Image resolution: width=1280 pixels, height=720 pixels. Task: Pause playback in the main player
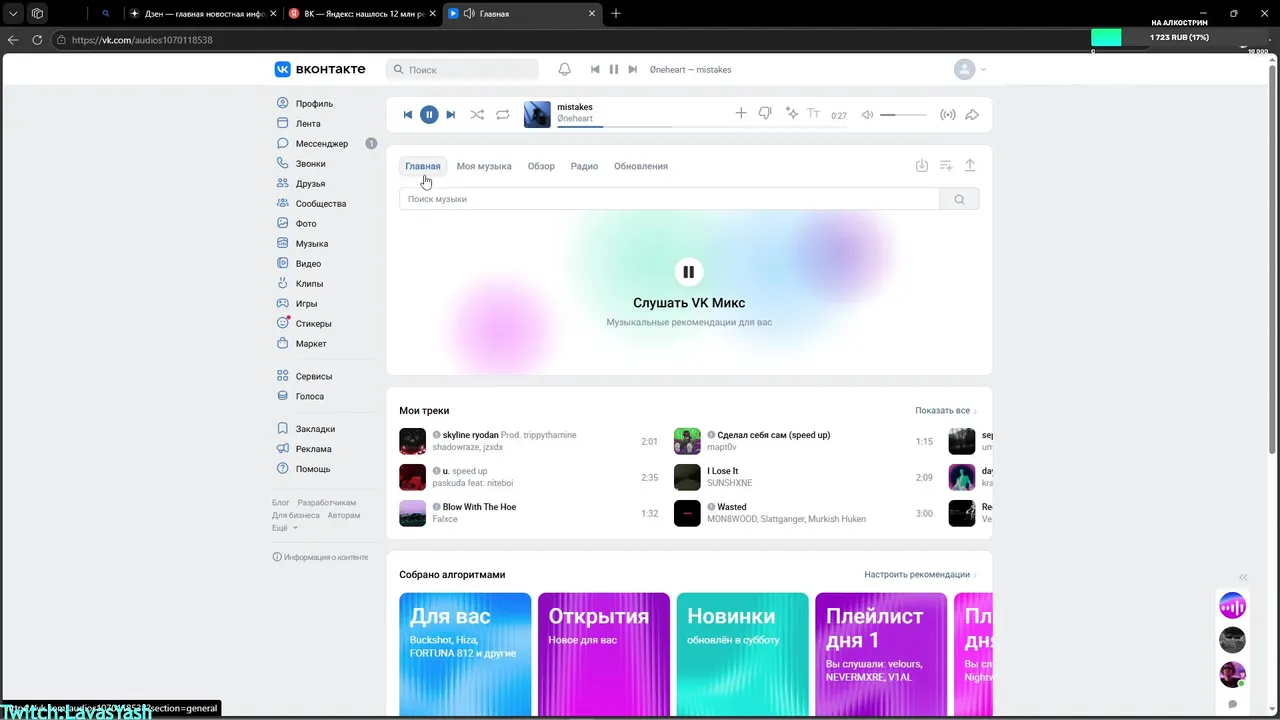point(429,115)
